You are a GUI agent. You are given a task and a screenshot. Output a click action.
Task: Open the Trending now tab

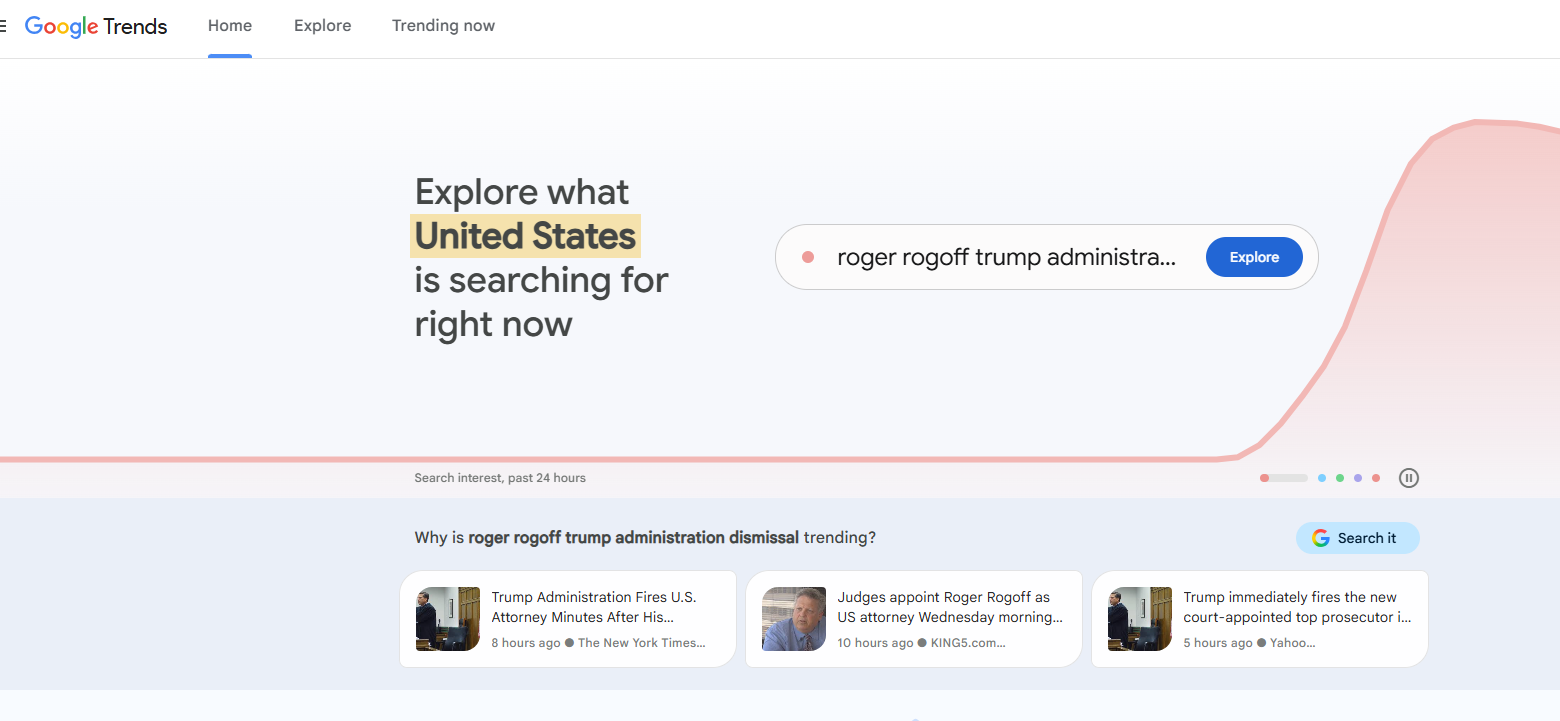click(x=443, y=26)
